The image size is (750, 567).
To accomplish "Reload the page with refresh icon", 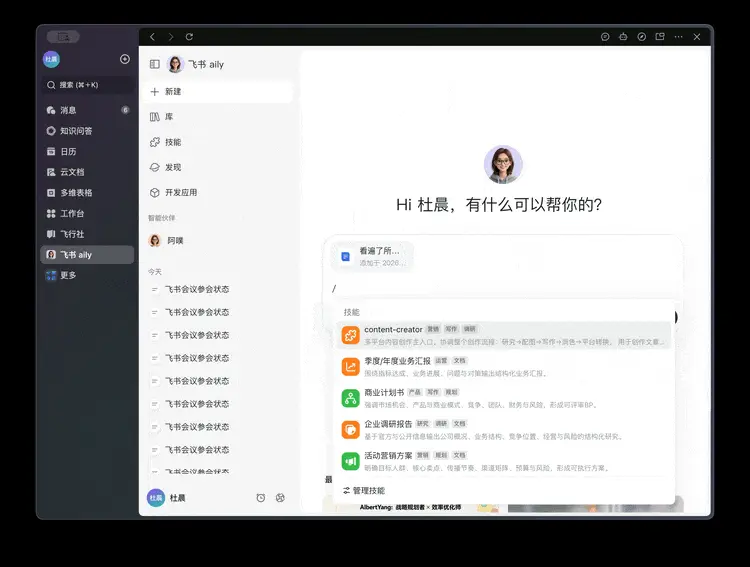I will point(189,37).
